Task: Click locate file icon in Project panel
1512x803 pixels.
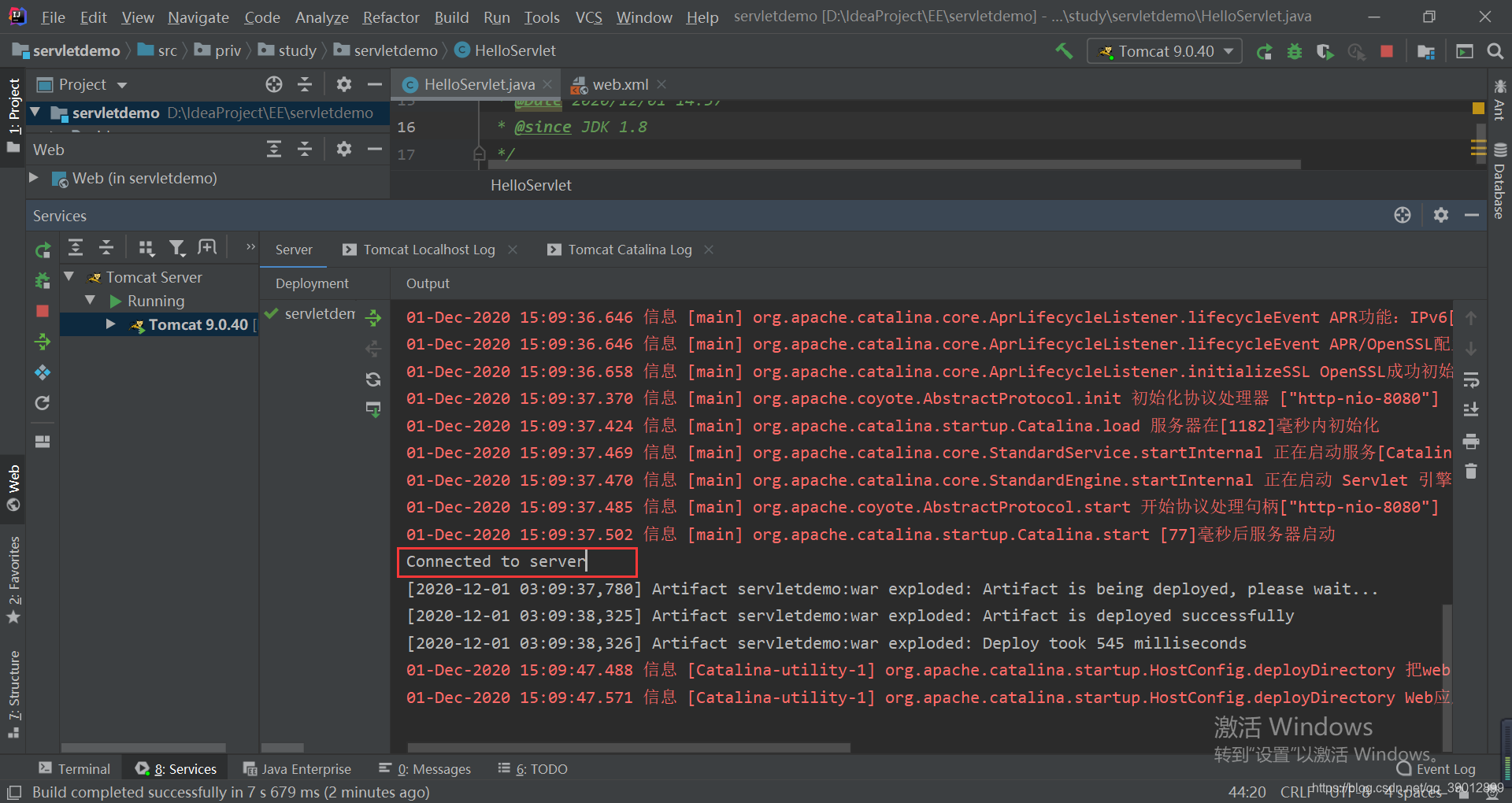Action: [274, 84]
